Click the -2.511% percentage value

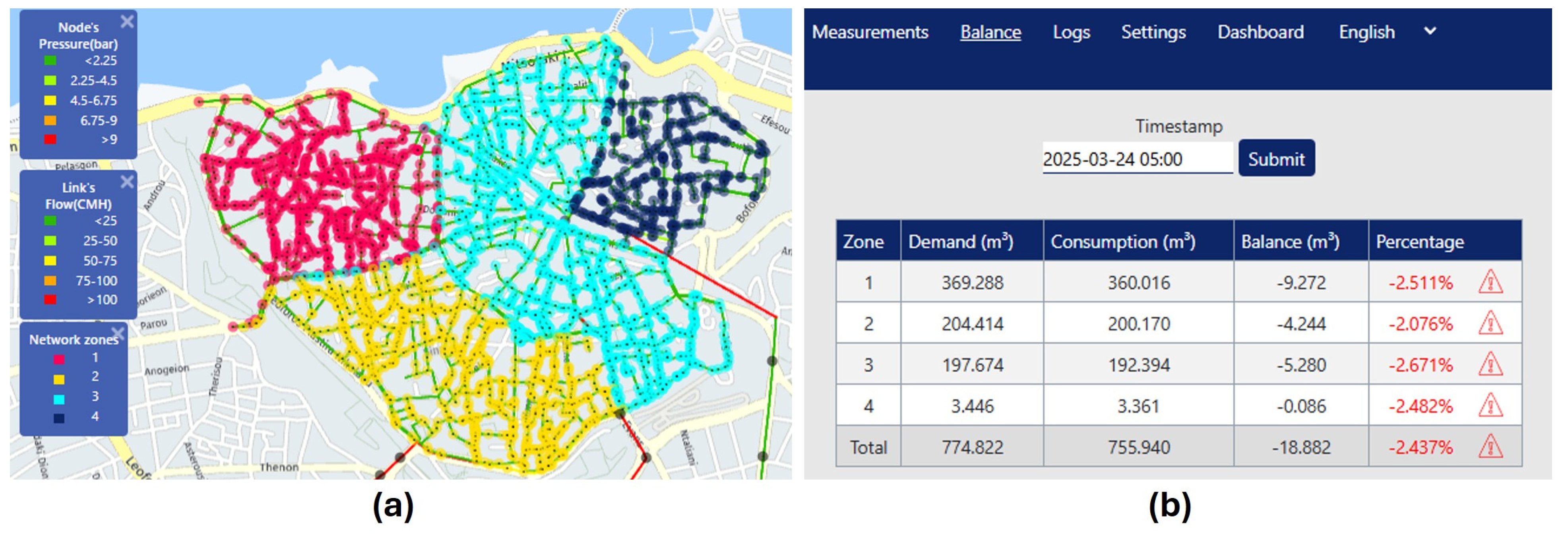(x=1421, y=282)
